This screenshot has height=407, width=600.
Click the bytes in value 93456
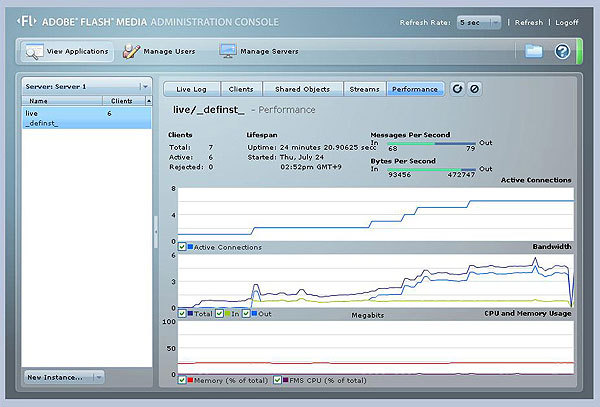point(399,175)
